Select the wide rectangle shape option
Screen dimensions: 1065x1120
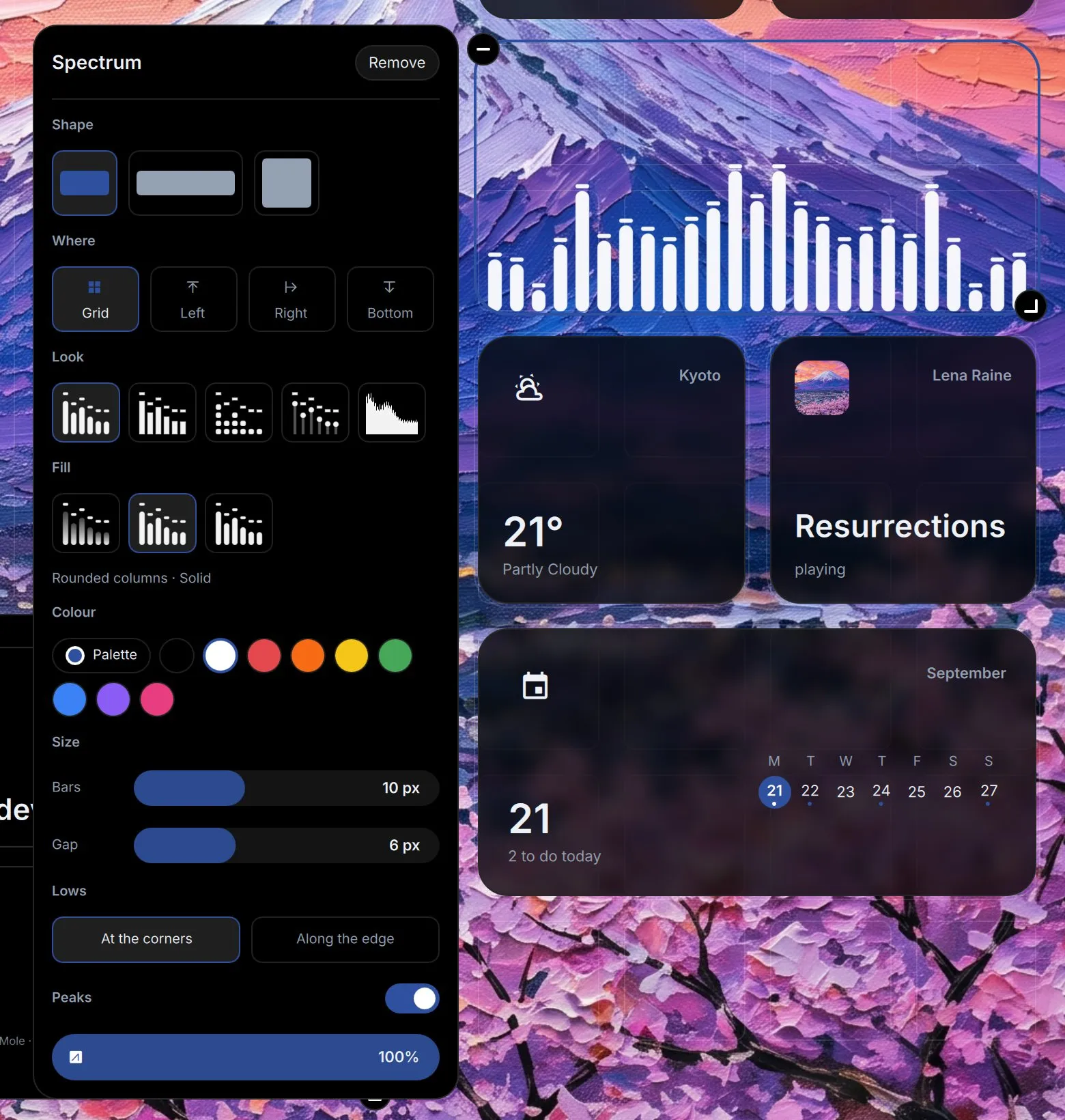pos(186,183)
